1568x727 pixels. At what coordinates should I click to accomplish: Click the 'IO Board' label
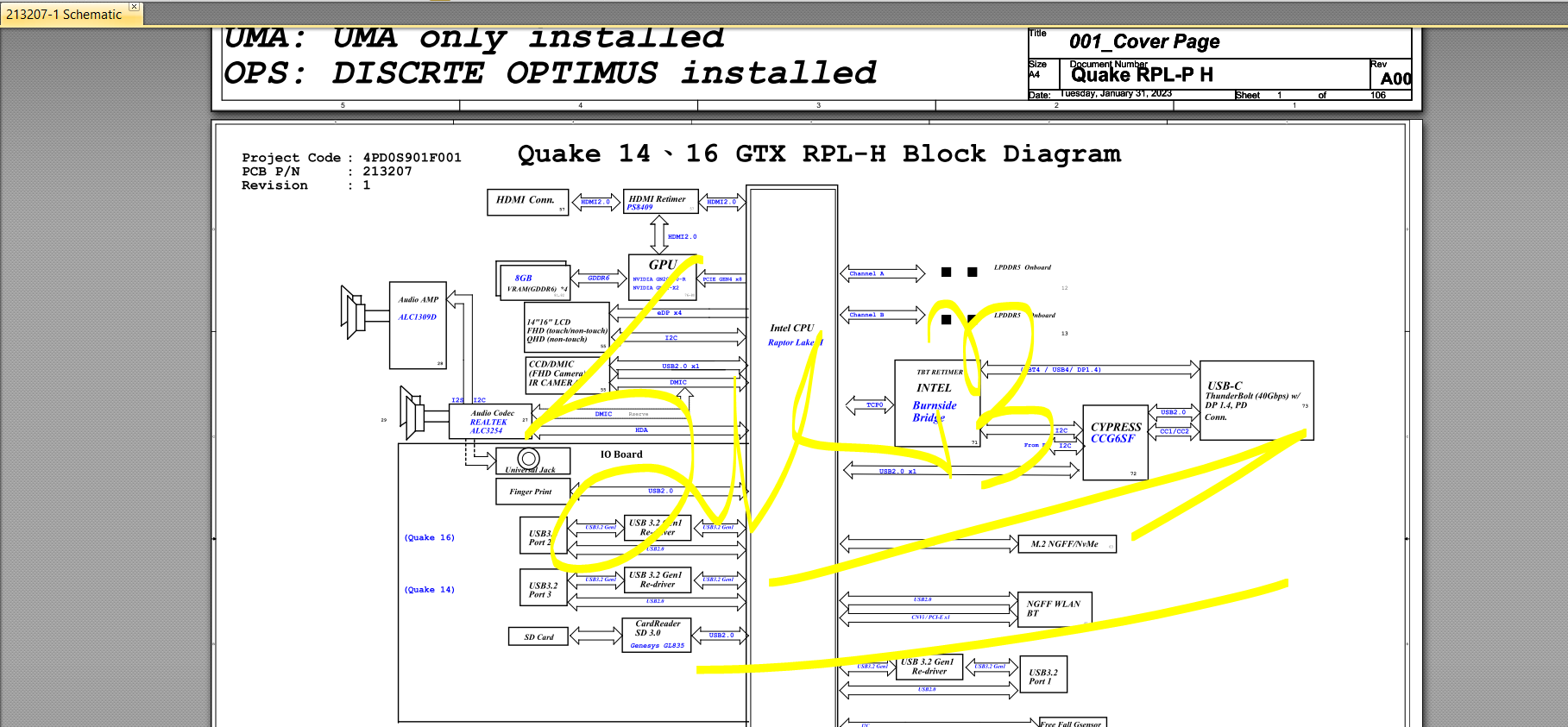621,454
